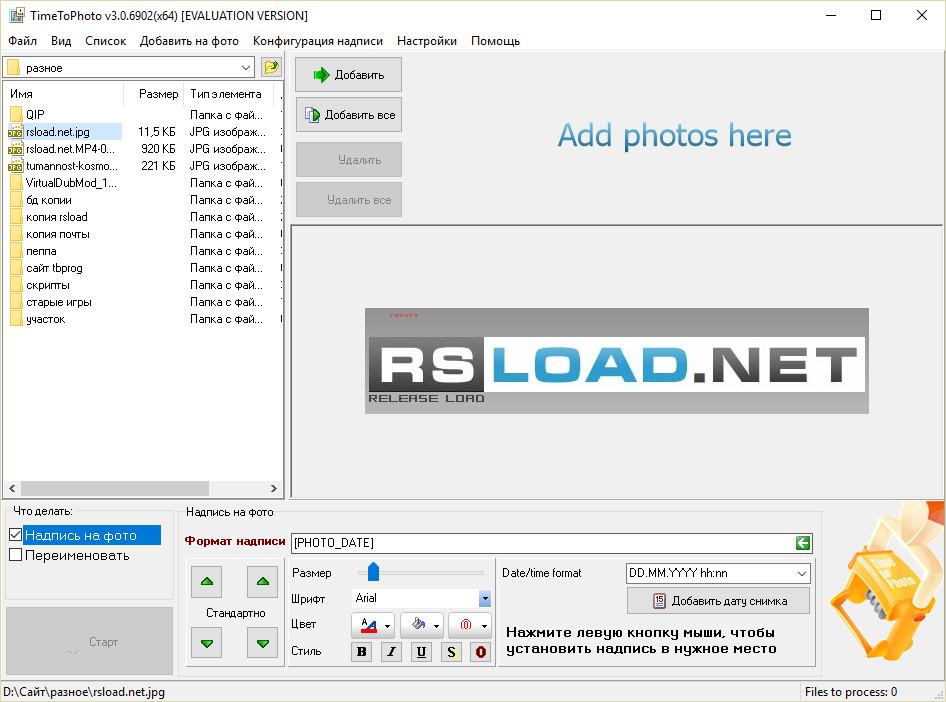Click the folder icon of бд копии

pyautogui.click(x=16, y=200)
